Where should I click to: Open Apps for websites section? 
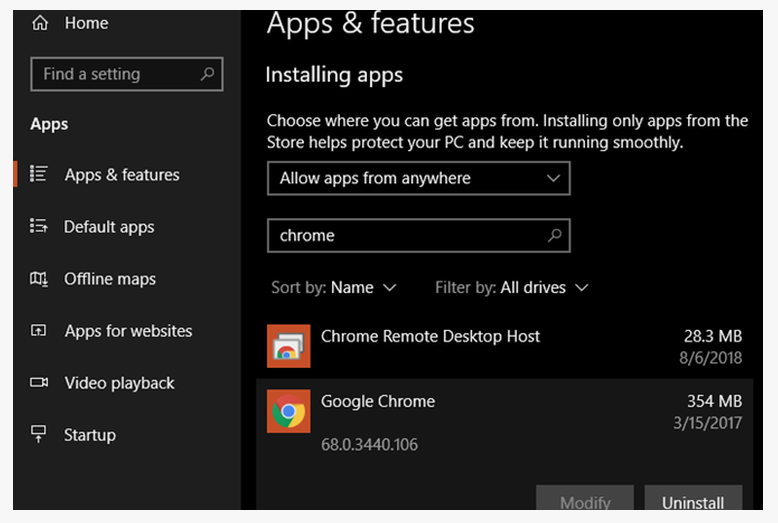[129, 331]
